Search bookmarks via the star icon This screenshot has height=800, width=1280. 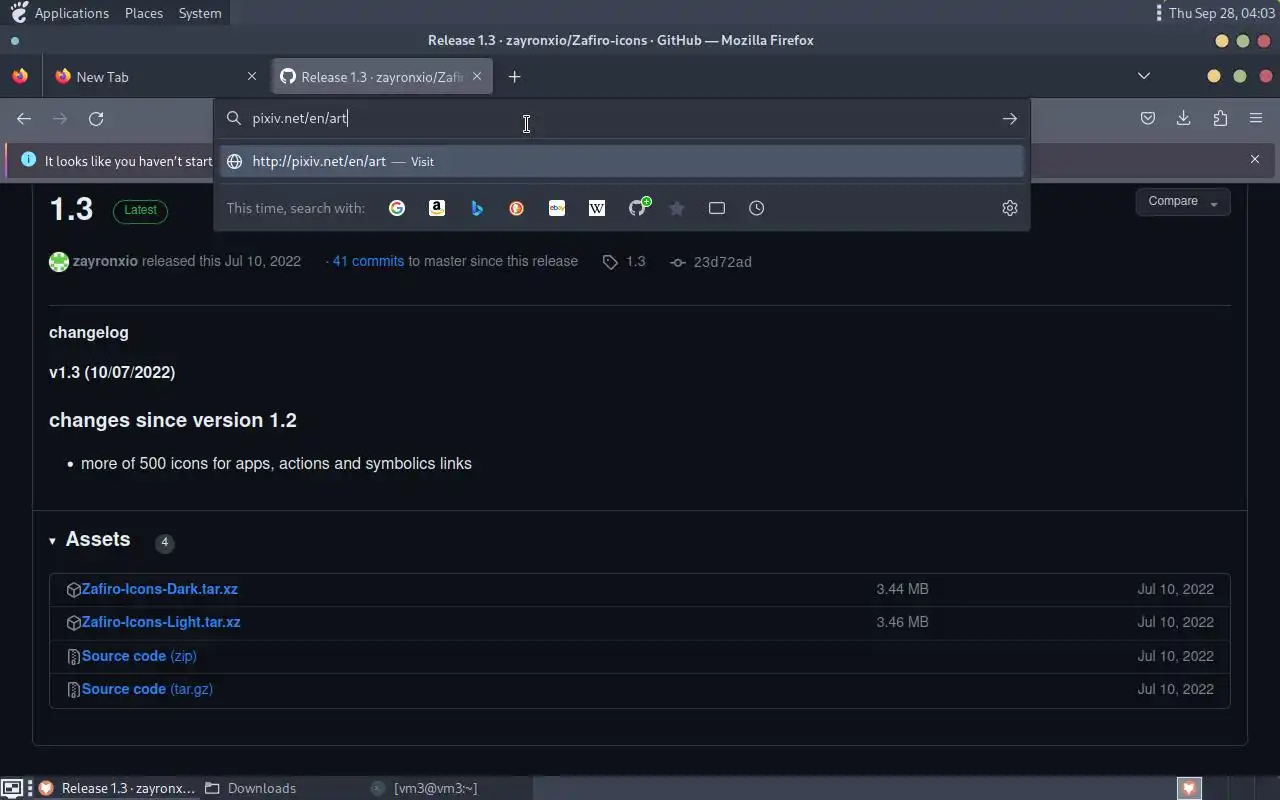[677, 208]
